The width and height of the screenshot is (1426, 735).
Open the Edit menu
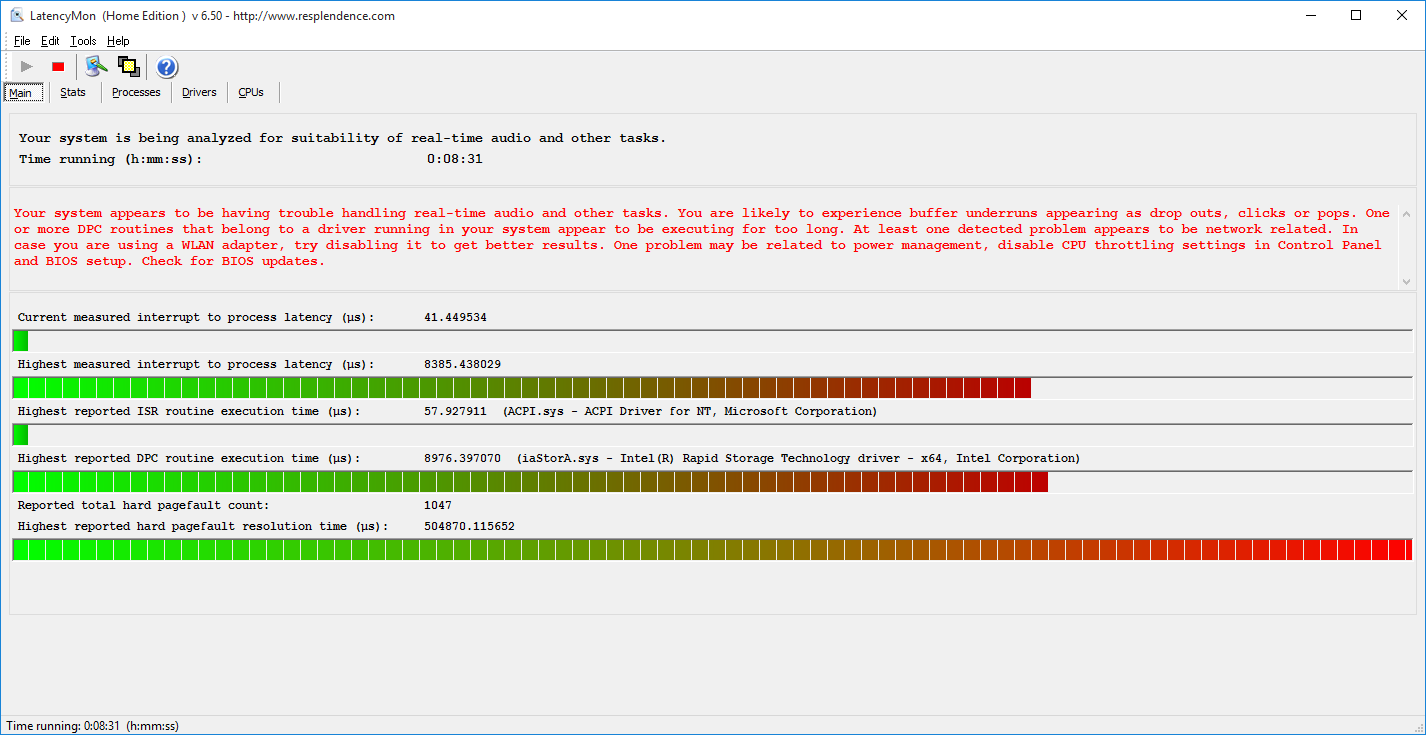pyautogui.click(x=50, y=41)
